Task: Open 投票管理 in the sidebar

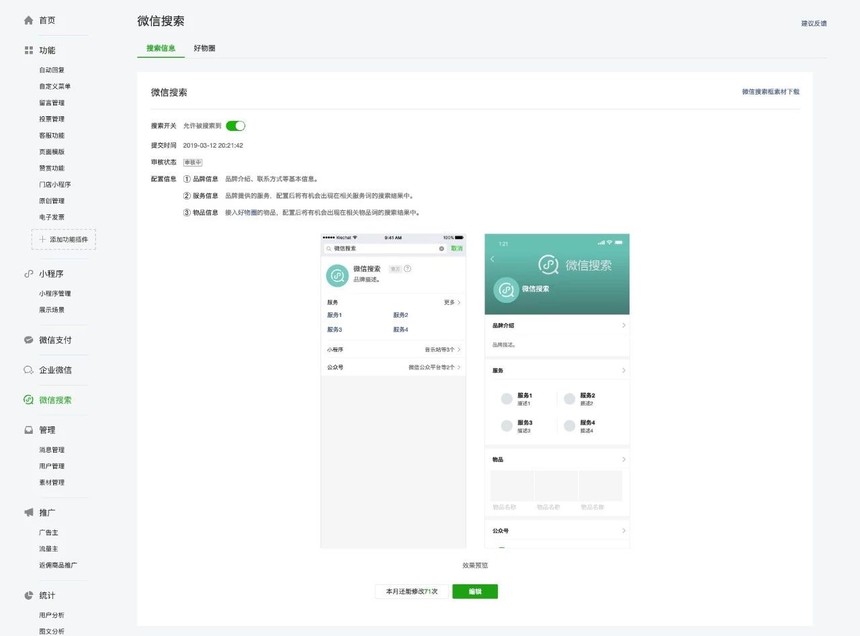Action: (x=52, y=119)
